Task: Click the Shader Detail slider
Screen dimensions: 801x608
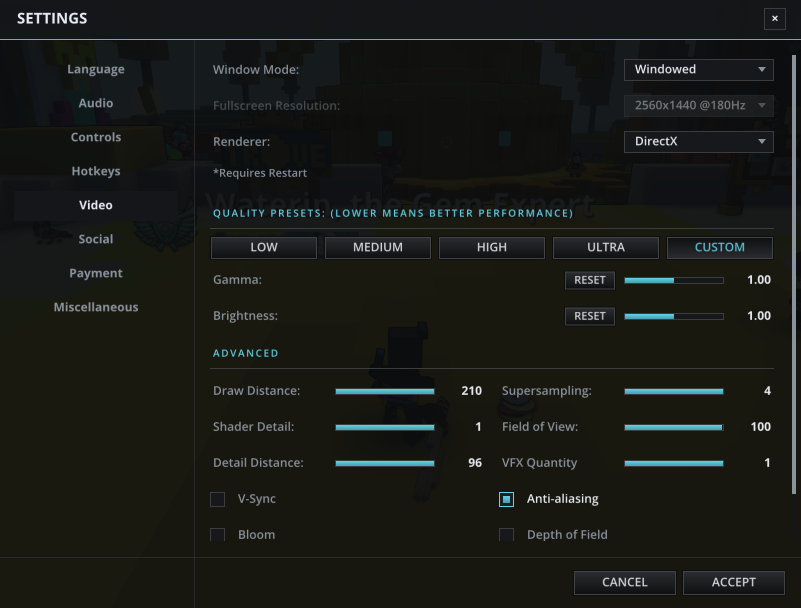Action: coord(385,427)
